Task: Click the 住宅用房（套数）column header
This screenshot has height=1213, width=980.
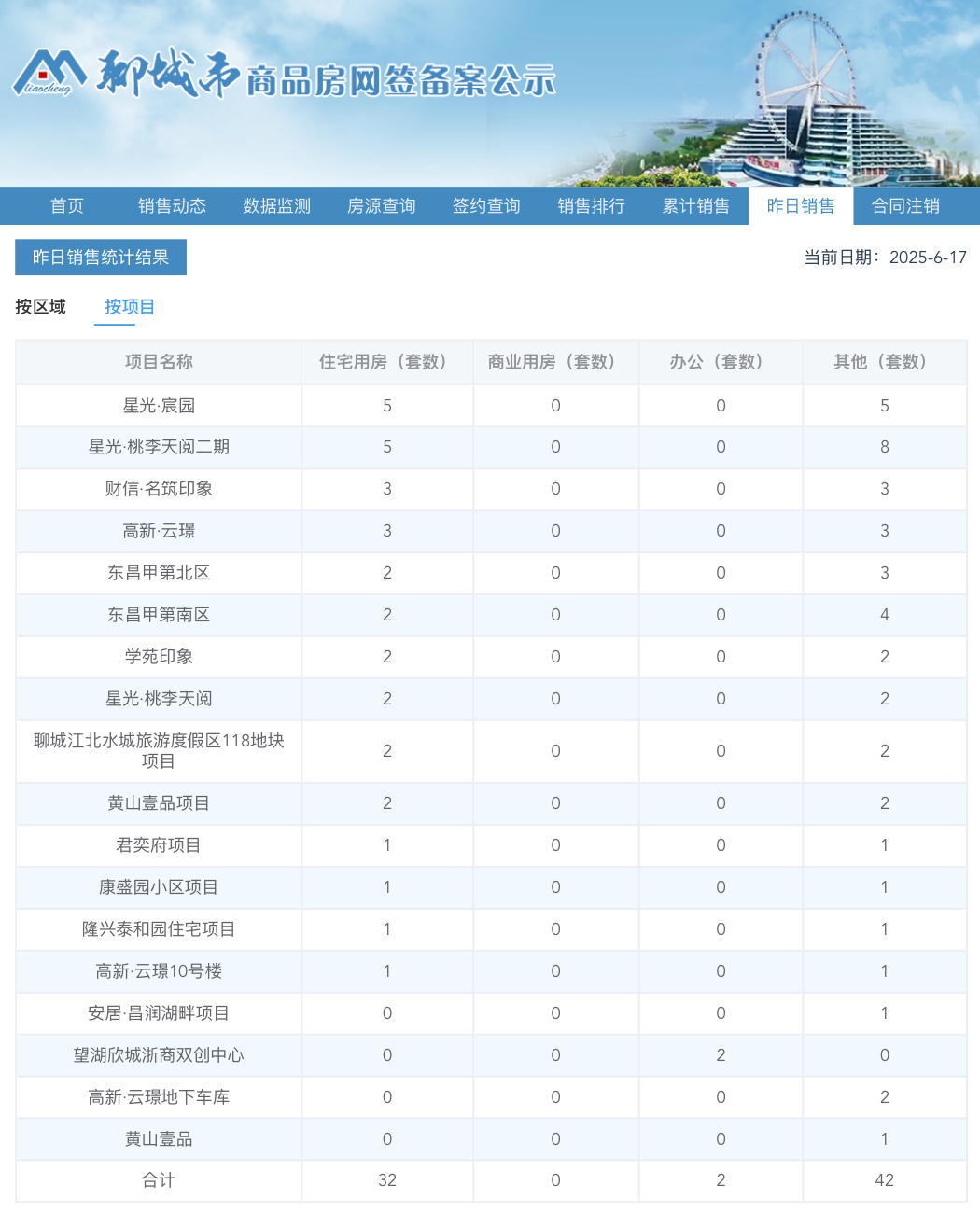Action: 386,362
